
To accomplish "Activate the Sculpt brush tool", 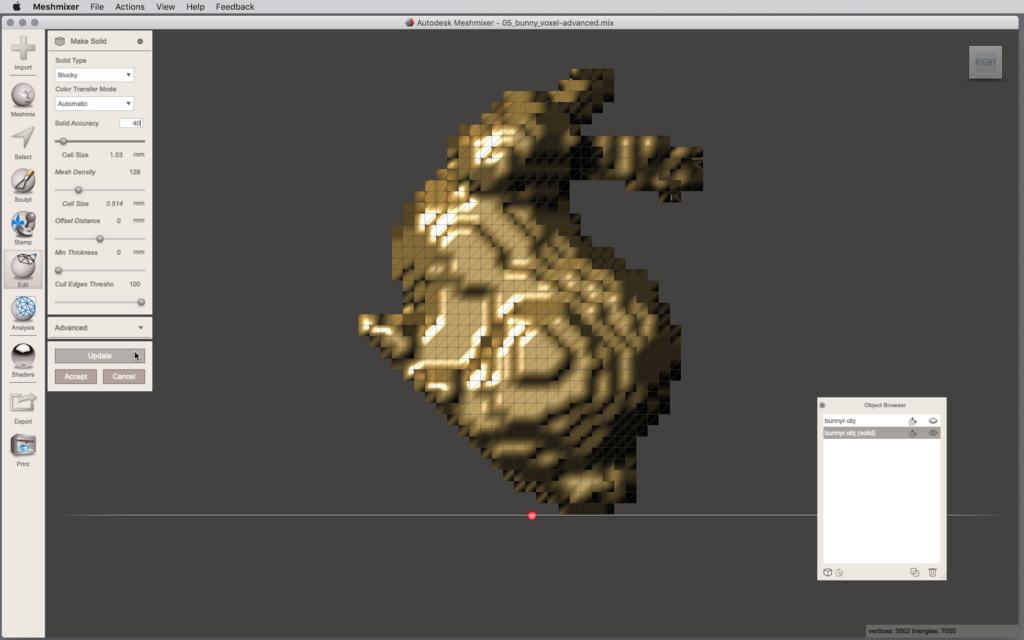I will 23,183.
